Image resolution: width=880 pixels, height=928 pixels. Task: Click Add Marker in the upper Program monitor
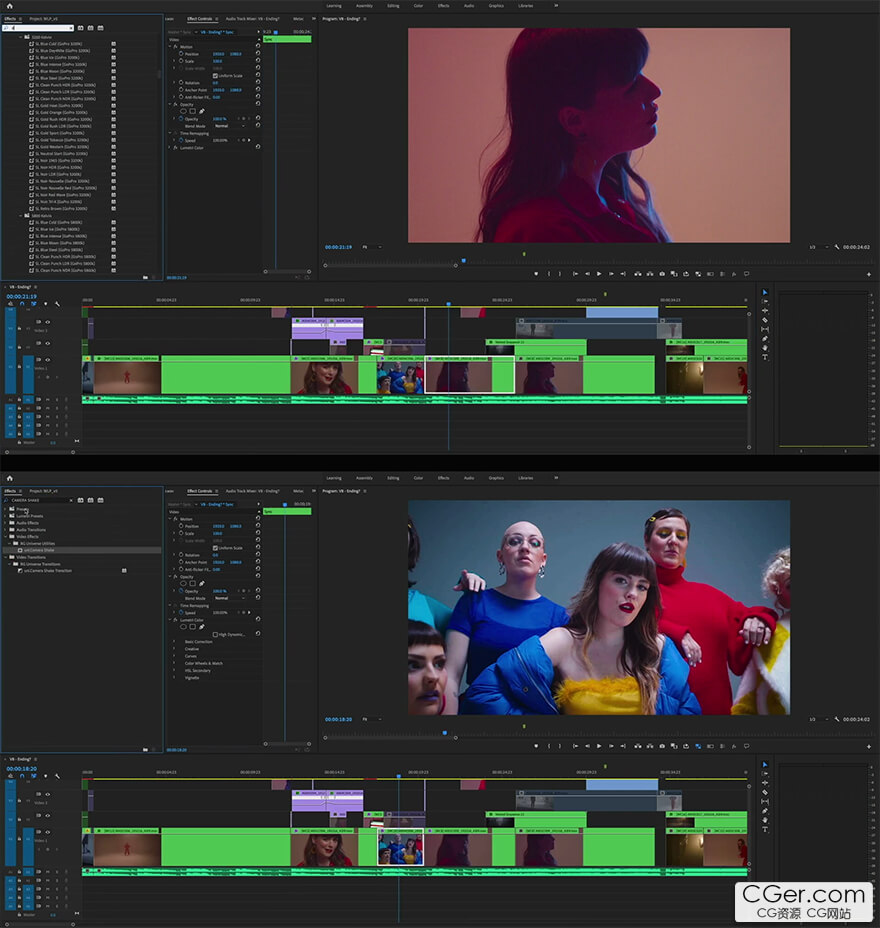pyautogui.click(x=536, y=274)
